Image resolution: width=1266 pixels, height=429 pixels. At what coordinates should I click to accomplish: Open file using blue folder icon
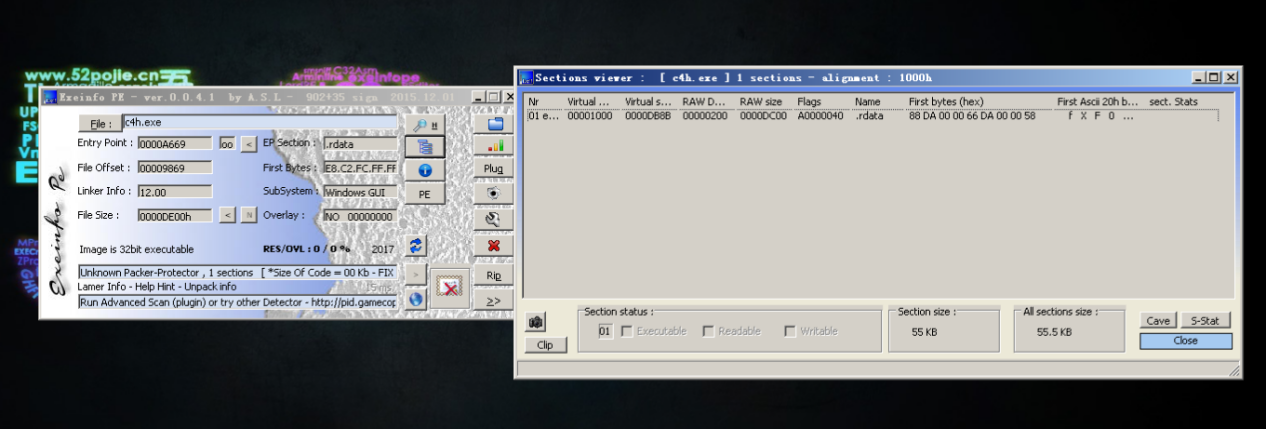(x=494, y=125)
